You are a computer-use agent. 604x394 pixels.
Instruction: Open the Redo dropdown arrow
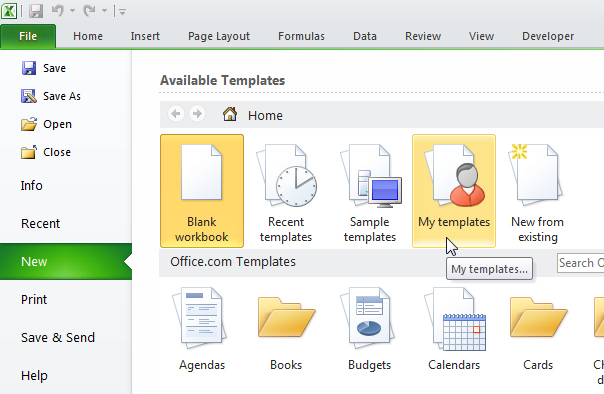point(104,11)
